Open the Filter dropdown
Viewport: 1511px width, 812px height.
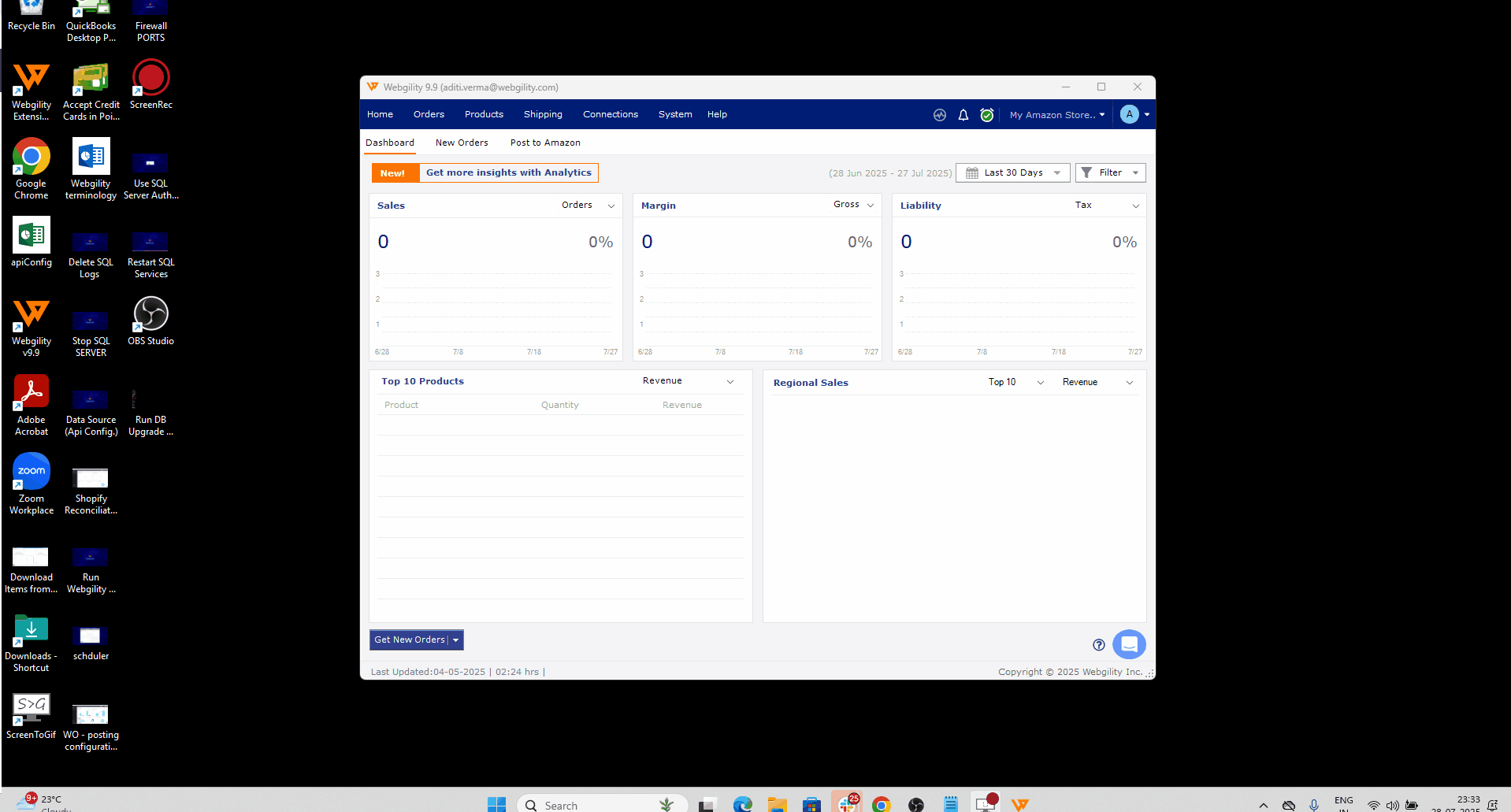coord(1110,172)
